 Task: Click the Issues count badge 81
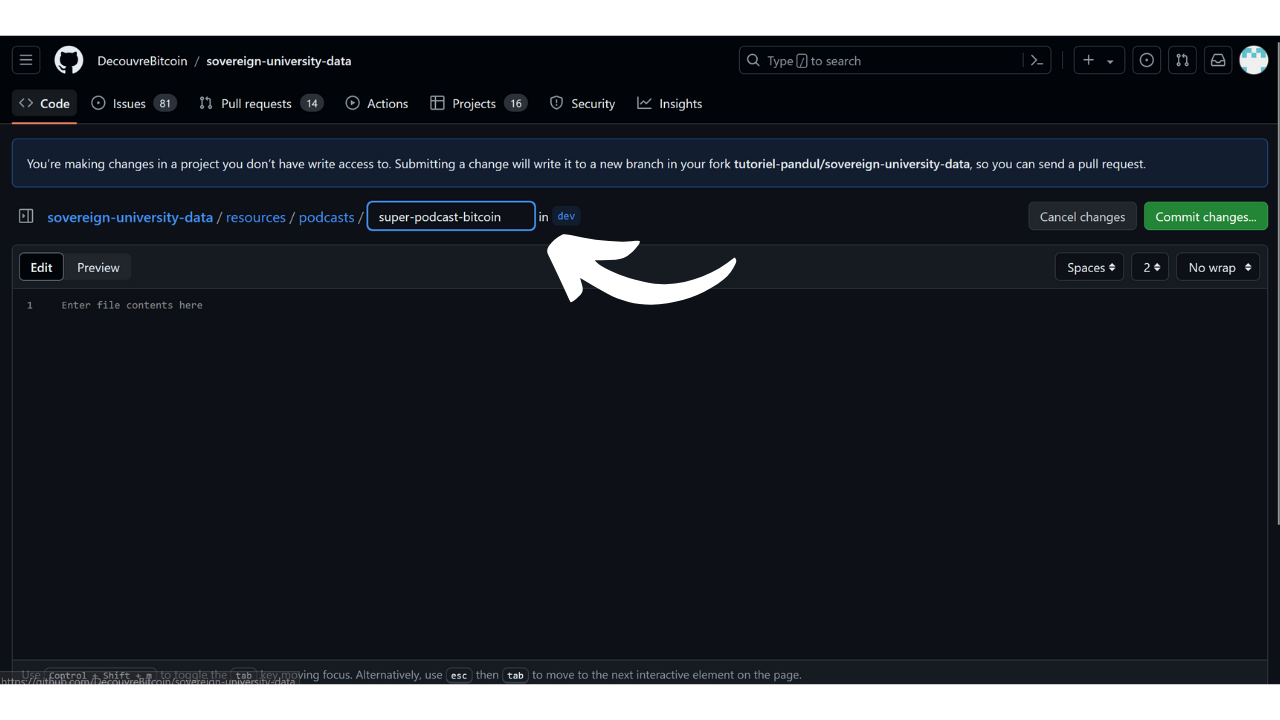tap(165, 103)
